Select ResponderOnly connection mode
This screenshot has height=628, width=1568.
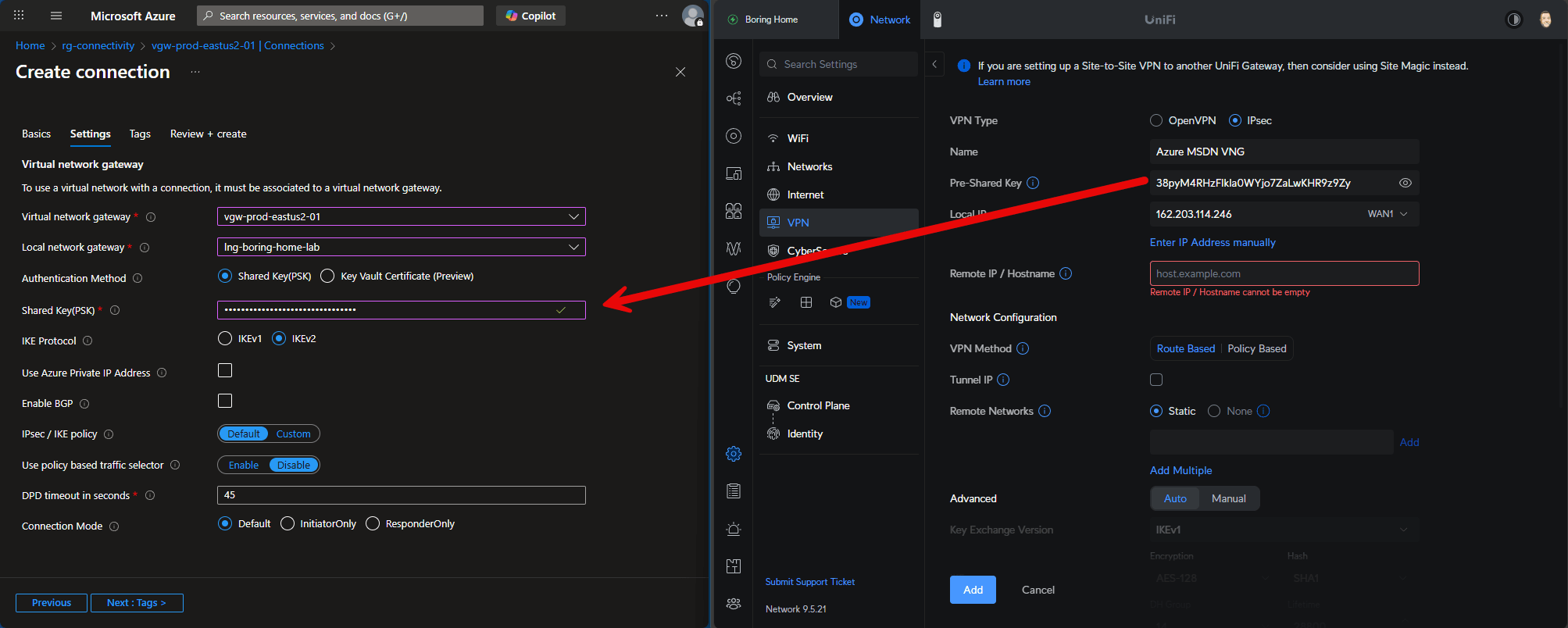(373, 523)
